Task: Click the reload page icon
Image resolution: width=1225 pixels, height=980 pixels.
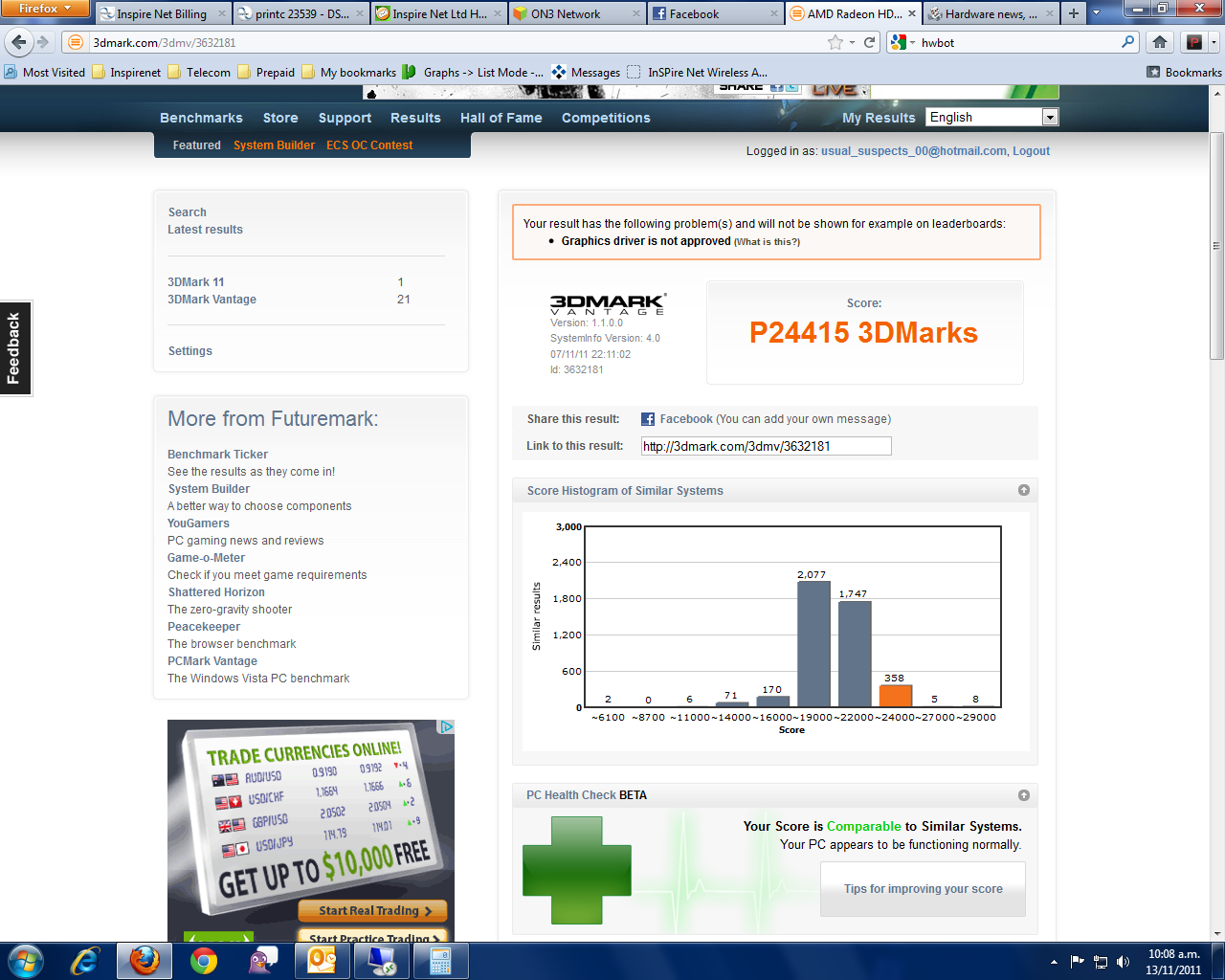Action: click(869, 42)
